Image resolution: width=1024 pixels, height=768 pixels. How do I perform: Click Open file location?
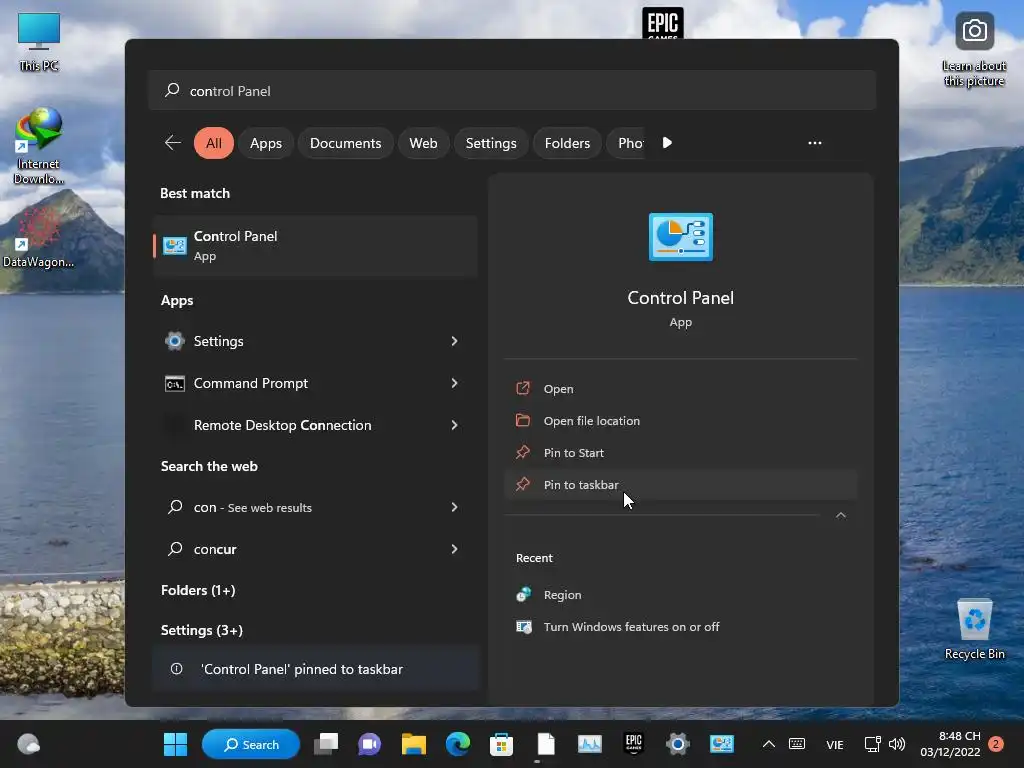tap(680, 421)
